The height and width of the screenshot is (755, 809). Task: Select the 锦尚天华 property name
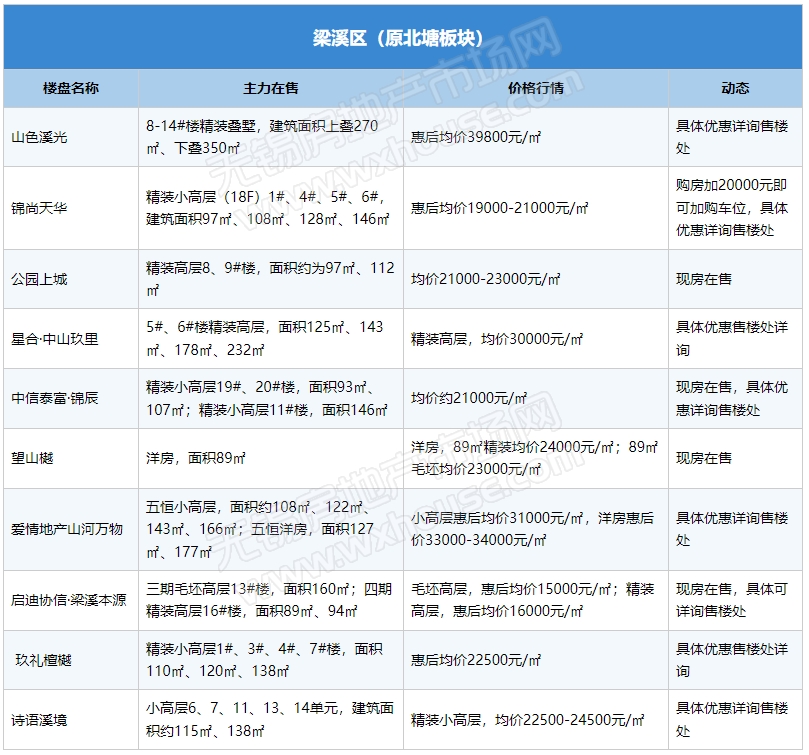(39, 208)
